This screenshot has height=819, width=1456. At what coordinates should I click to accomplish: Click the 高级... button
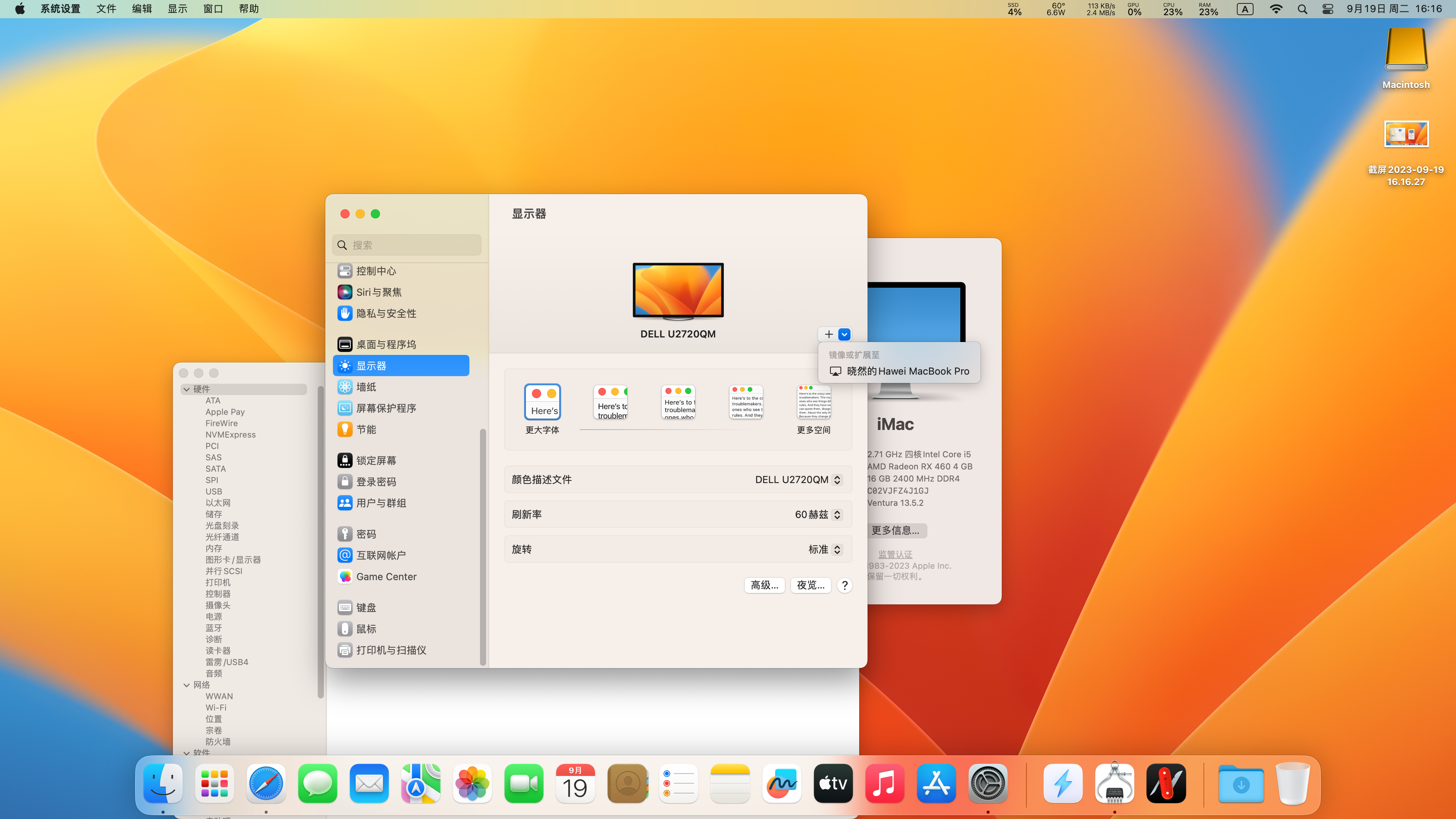pos(764,585)
